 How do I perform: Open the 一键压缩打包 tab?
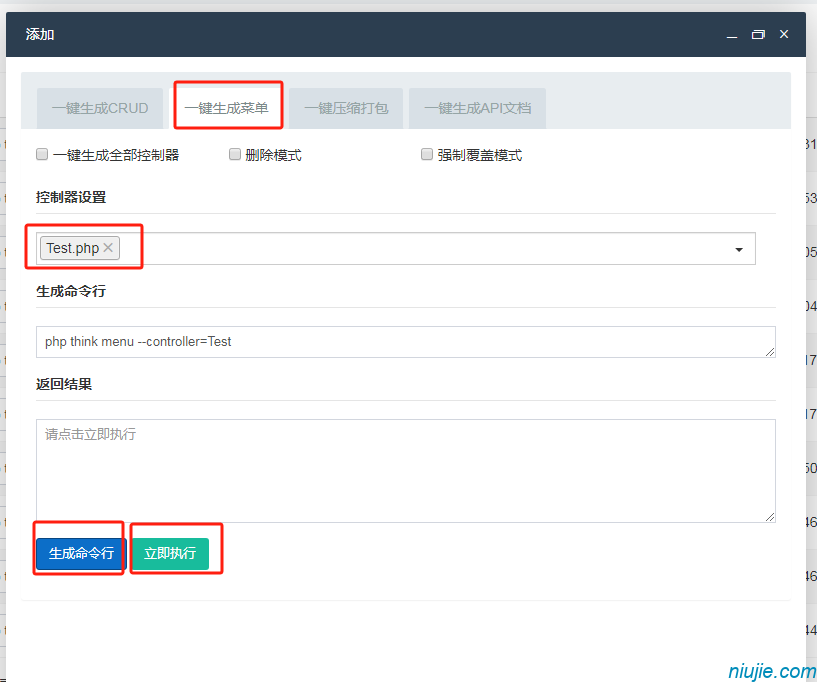(x=346, y=108)
